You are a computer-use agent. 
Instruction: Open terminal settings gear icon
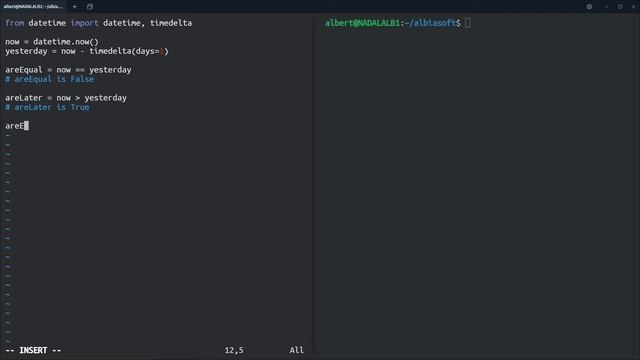(589, 7)
